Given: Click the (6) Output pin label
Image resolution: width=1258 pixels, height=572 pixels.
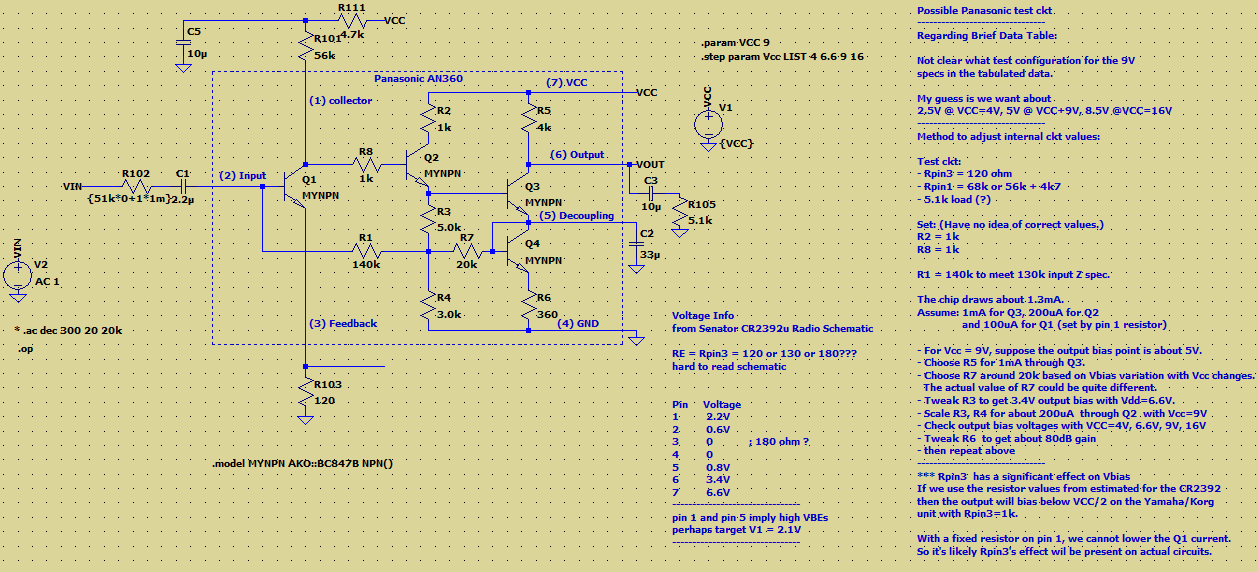Looking at the screenshot, I should [x=578, y=155].
